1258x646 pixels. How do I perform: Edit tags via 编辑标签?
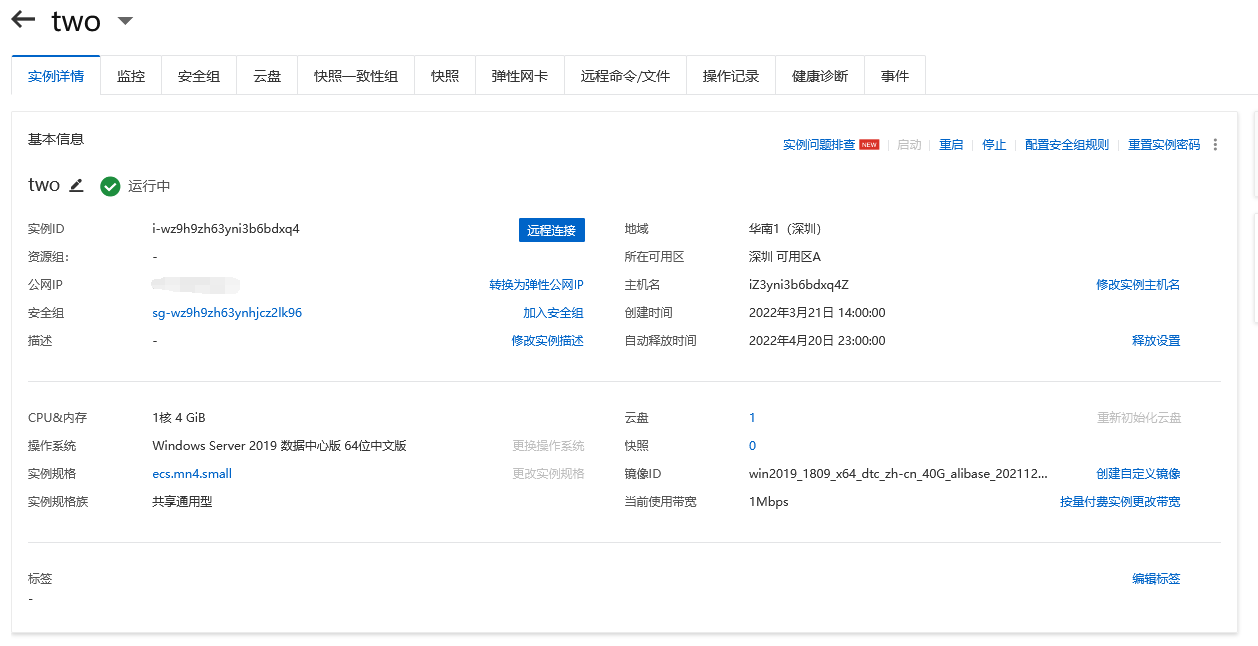[1155, 578]
